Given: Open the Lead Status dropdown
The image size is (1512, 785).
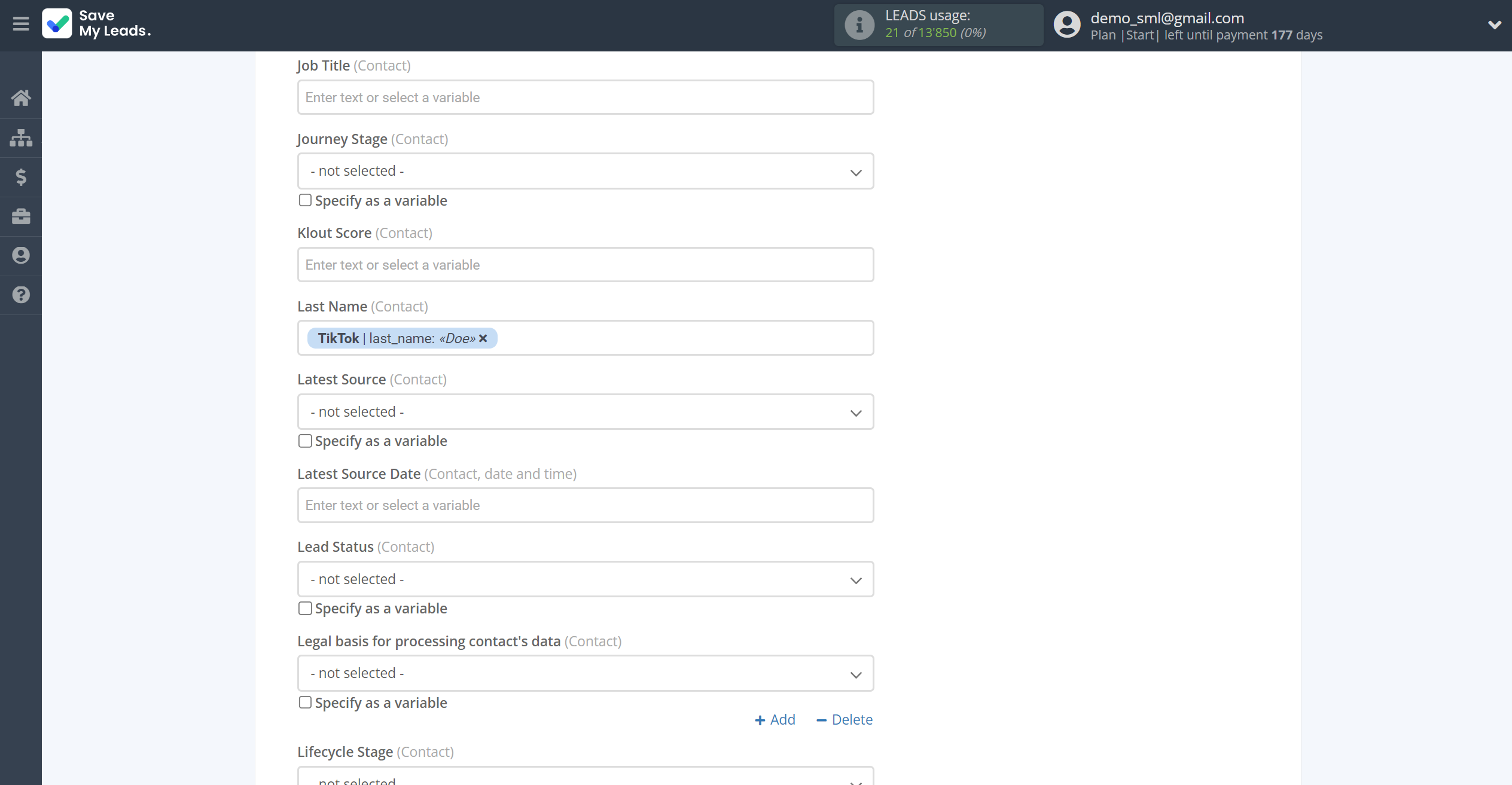Looking at the screenshot, I should pos(586,579).
